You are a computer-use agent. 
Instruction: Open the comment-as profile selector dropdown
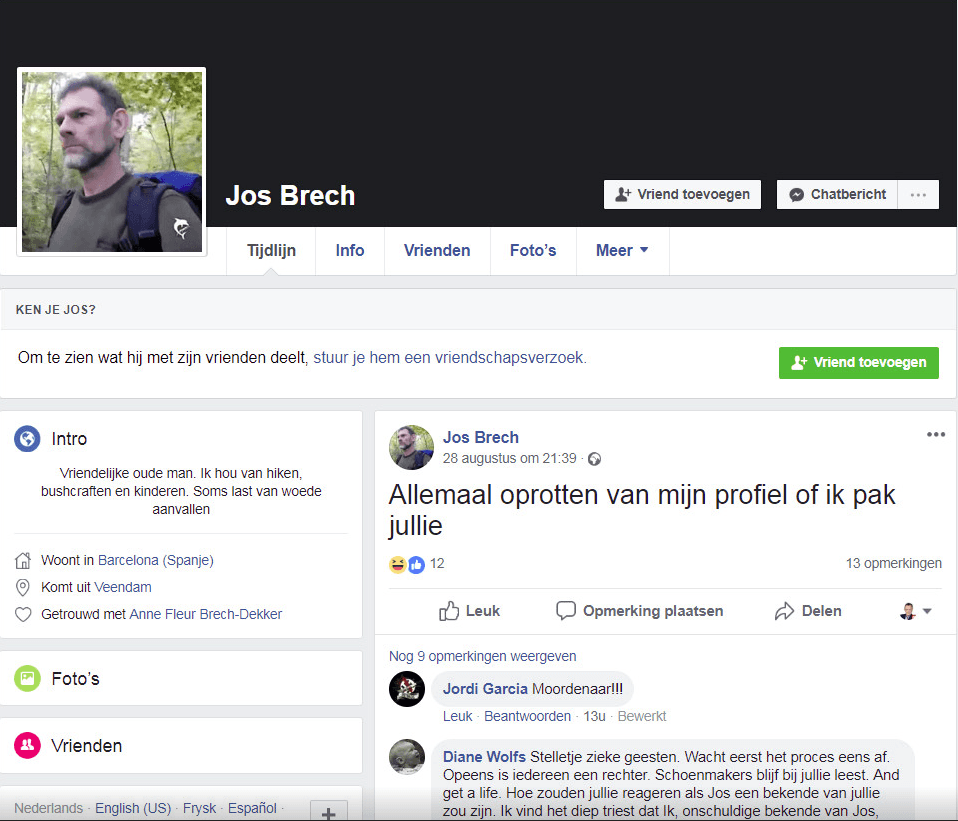click(x=915, y=611)
